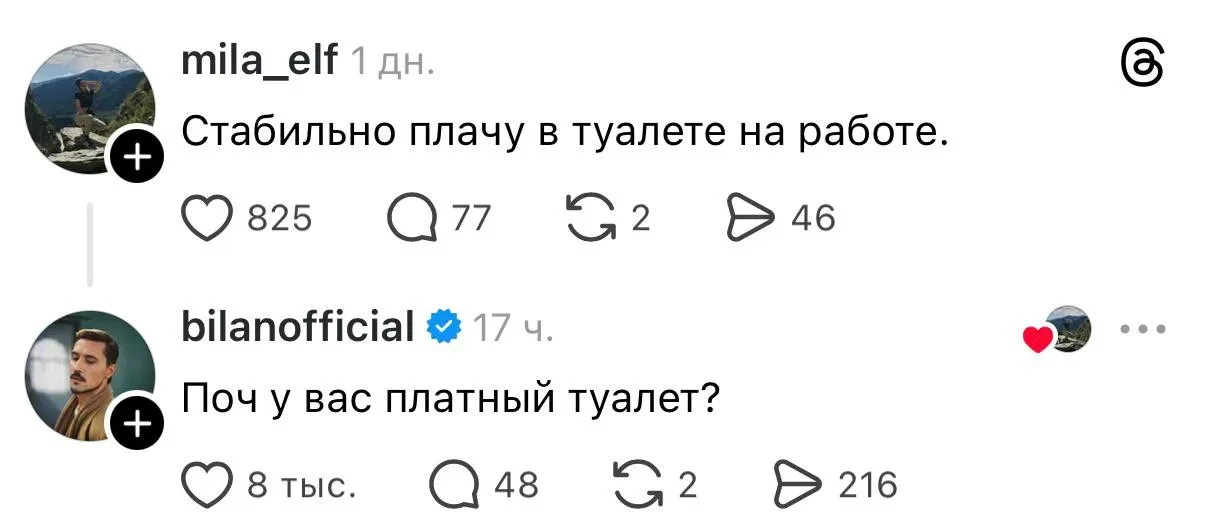The height and width of the screenshot is (532, 1206).
Task: Open the three-dot menu on bilanofficial's reply
Action: click(x=1142, y=329)
